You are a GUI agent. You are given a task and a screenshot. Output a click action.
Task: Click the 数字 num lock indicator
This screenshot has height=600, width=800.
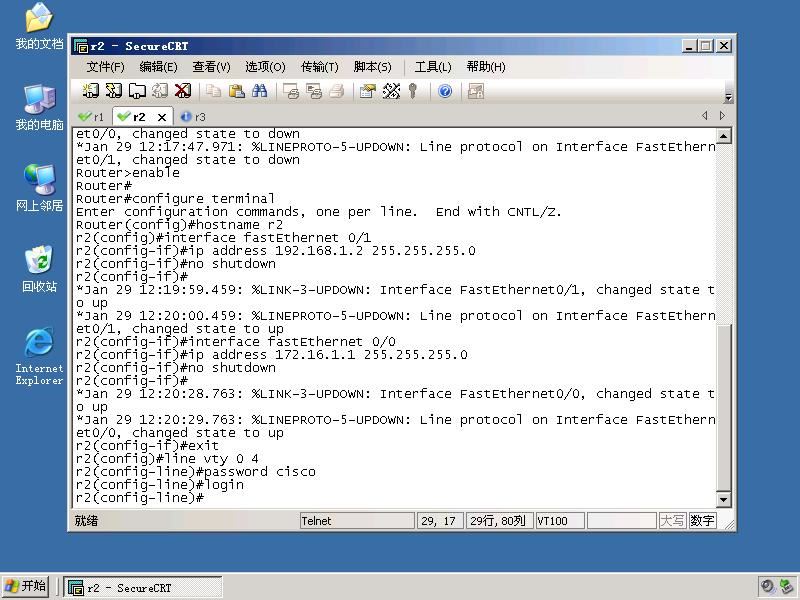click(x=702, y=521)
